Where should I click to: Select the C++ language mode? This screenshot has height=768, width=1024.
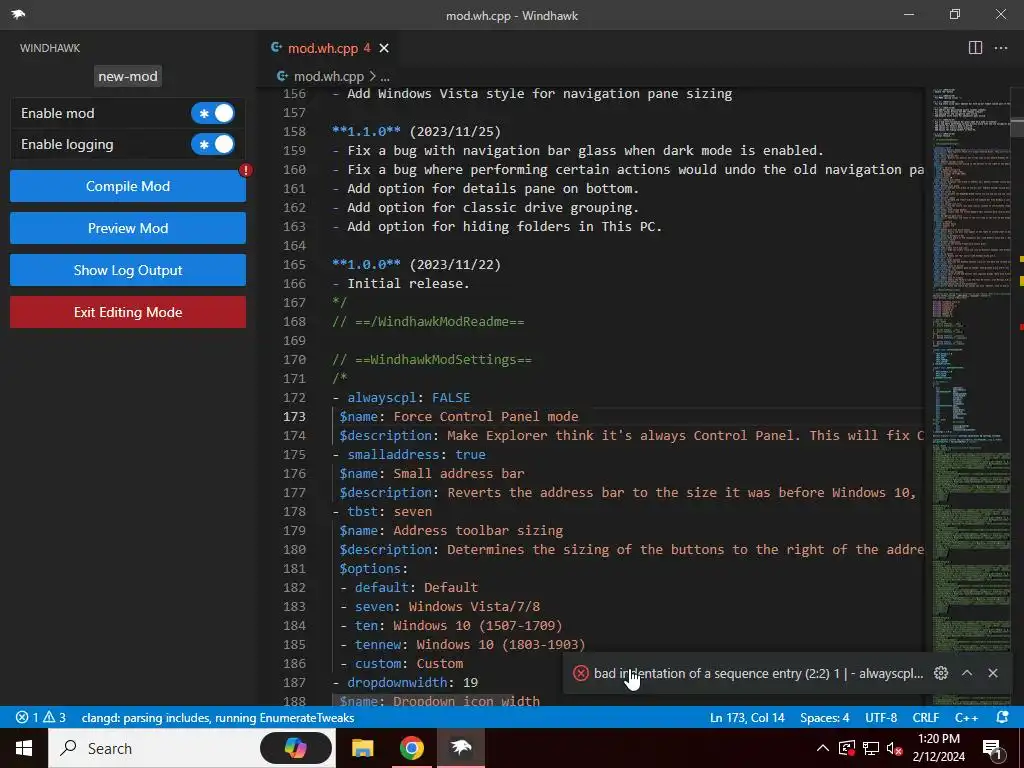(966, 718)
